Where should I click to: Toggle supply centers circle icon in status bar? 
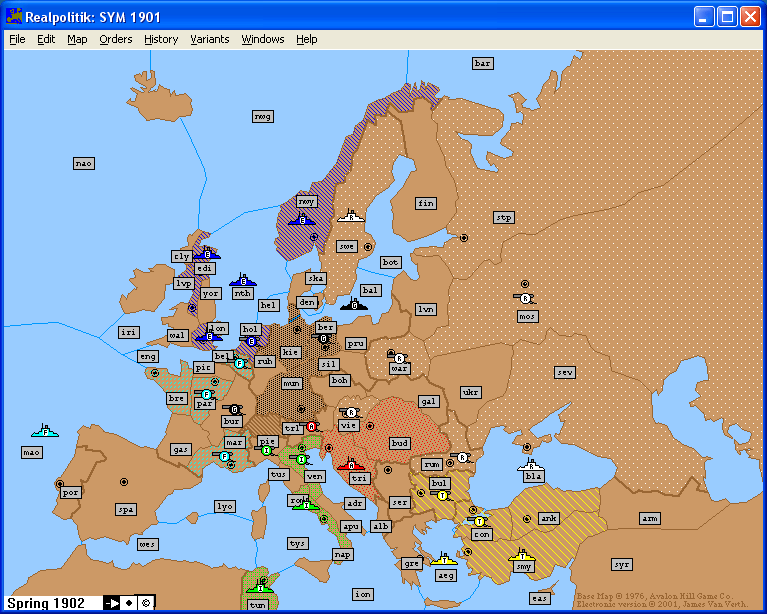tap(146, 603)
